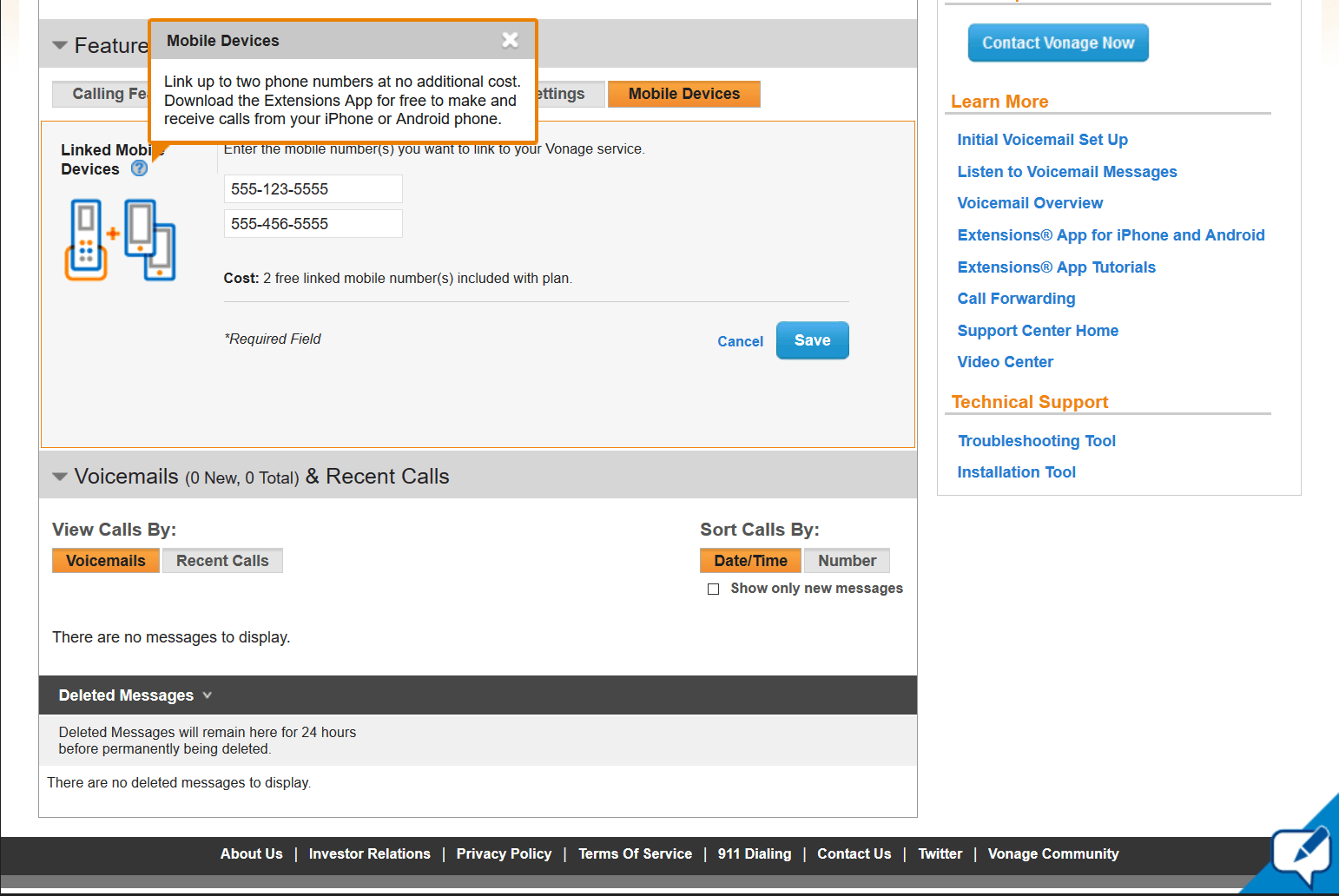Click the Cancel link
The image size is (1339, 896).
[x=740, y=341]
